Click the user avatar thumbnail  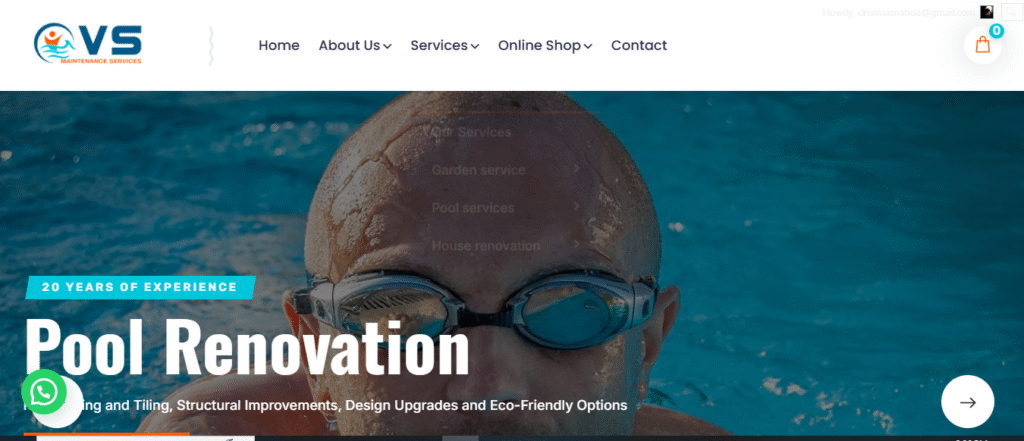pos(987,12)
